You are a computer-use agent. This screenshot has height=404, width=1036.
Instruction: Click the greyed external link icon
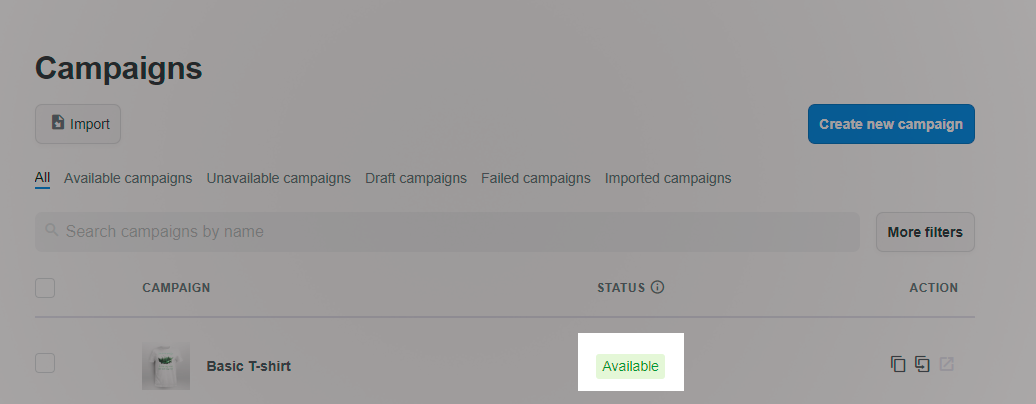[947, 364]
